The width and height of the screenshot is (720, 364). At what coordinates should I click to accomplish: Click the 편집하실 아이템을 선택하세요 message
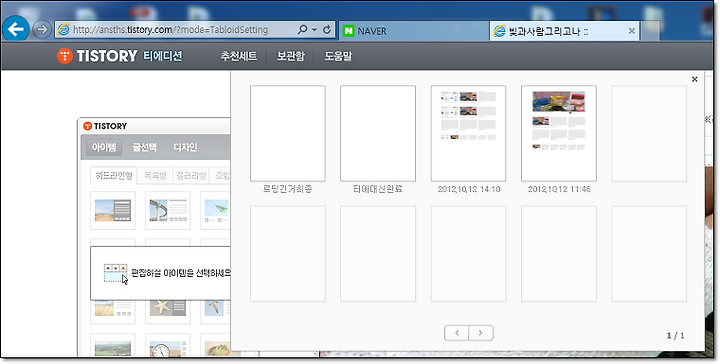[x=180, y=273]
